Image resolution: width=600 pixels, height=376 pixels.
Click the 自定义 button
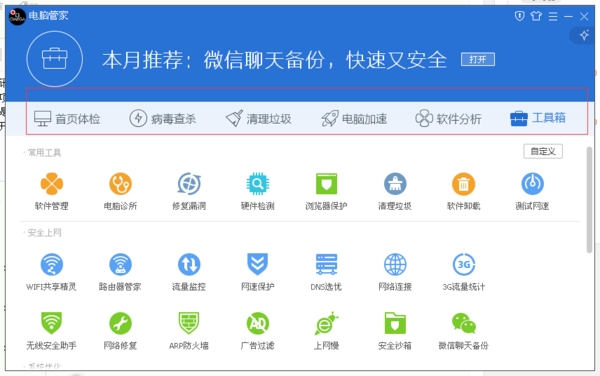click(543, 151)
